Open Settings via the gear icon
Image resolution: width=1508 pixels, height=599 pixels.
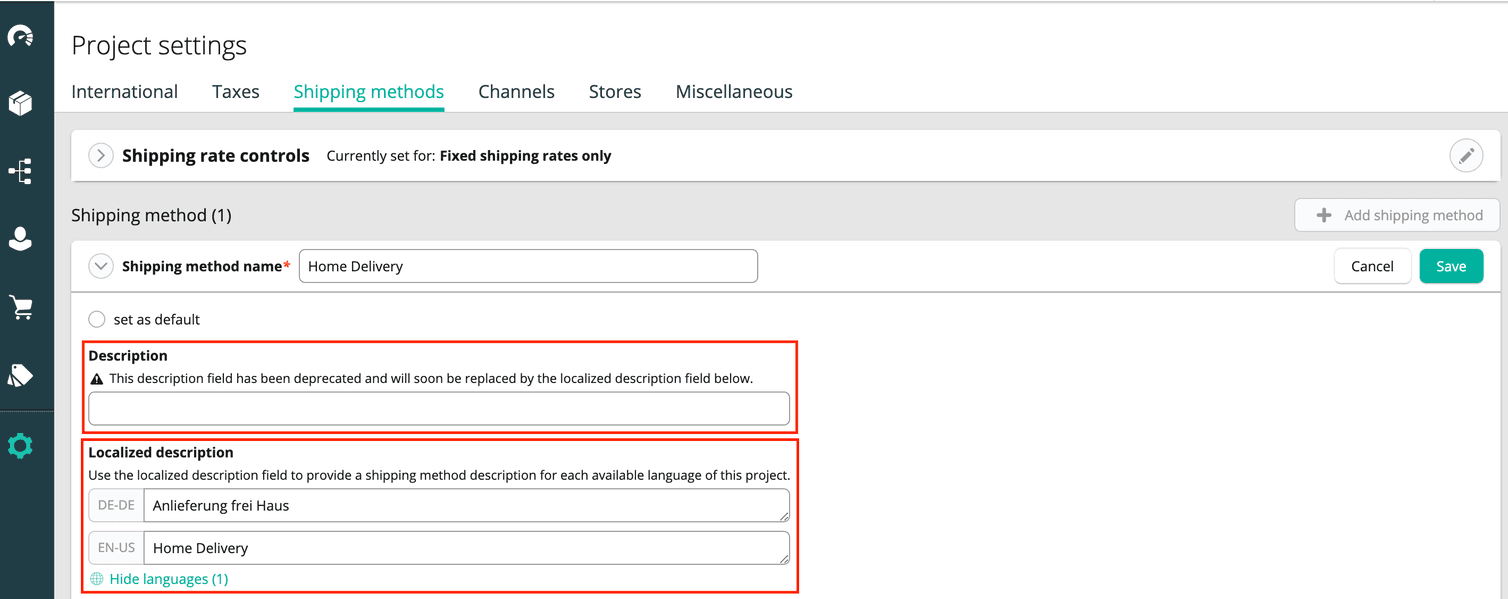pos(22,445)
